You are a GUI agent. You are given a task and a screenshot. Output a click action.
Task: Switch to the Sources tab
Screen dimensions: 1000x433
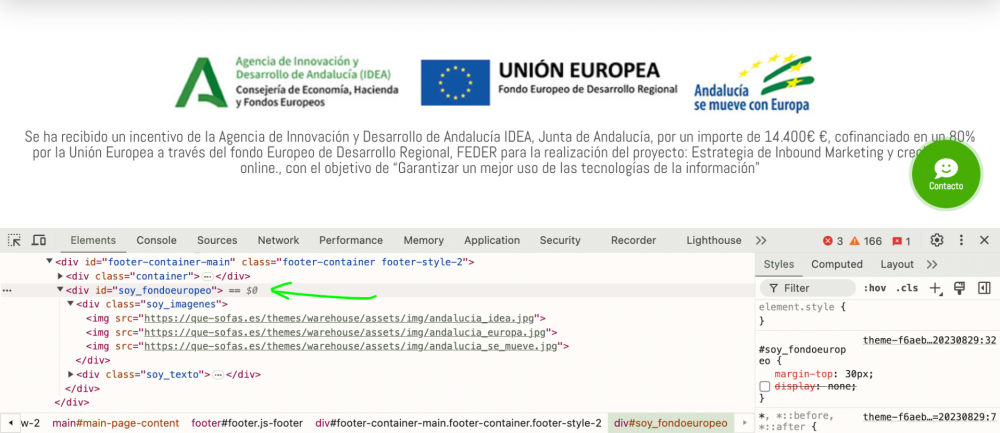click(217, 240)
